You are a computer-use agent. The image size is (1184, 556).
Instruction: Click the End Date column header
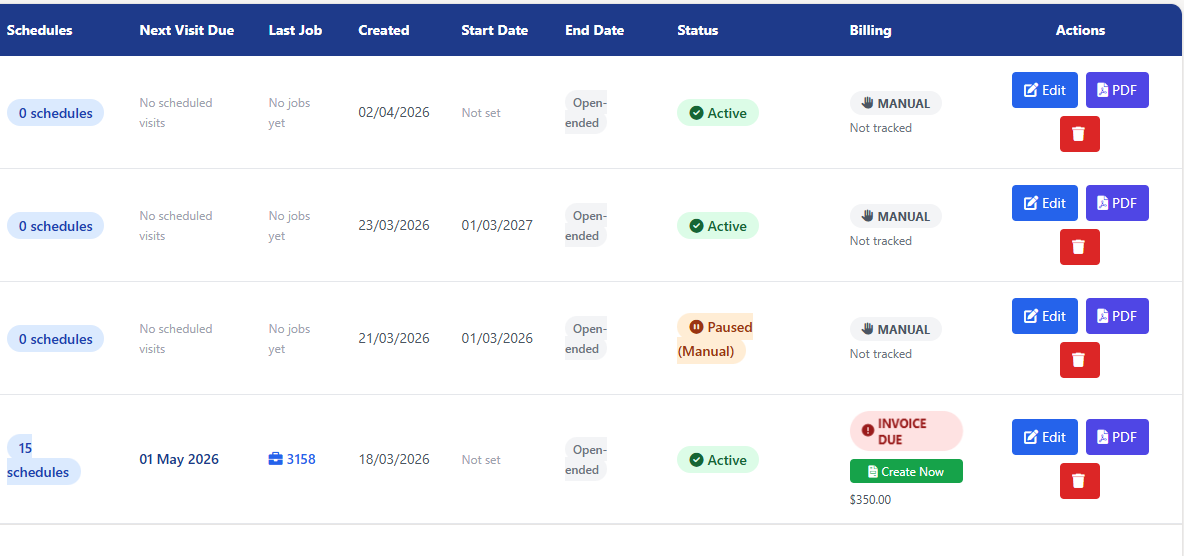coord(594,30)
